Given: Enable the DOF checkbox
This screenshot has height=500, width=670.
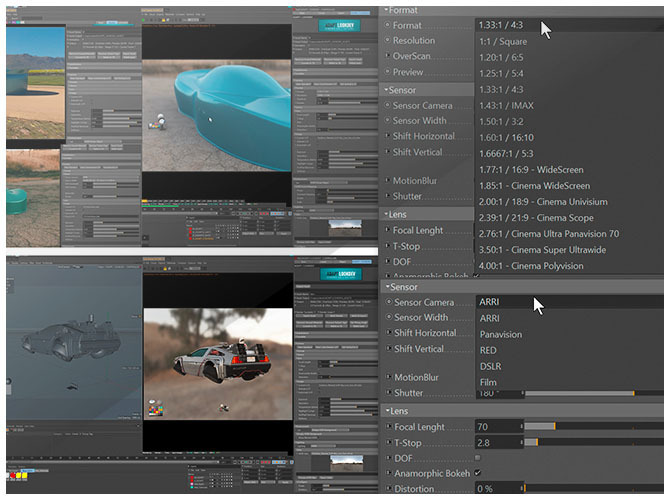Looking at the screenshot, I should [x=478, y=458].
